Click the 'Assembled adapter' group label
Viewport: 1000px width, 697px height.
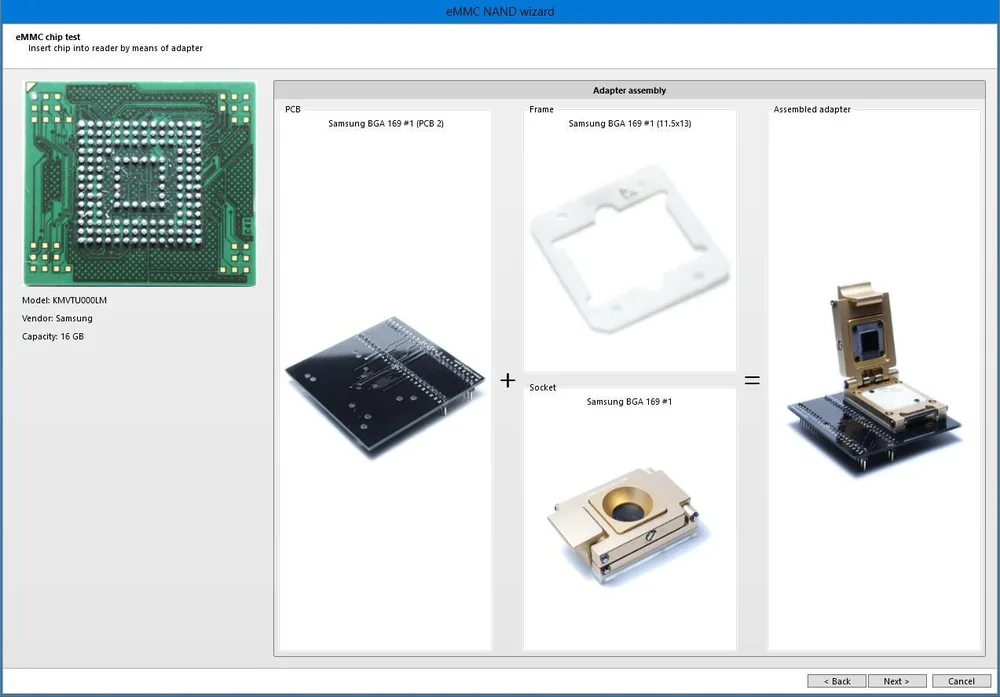tap(812, 109)
